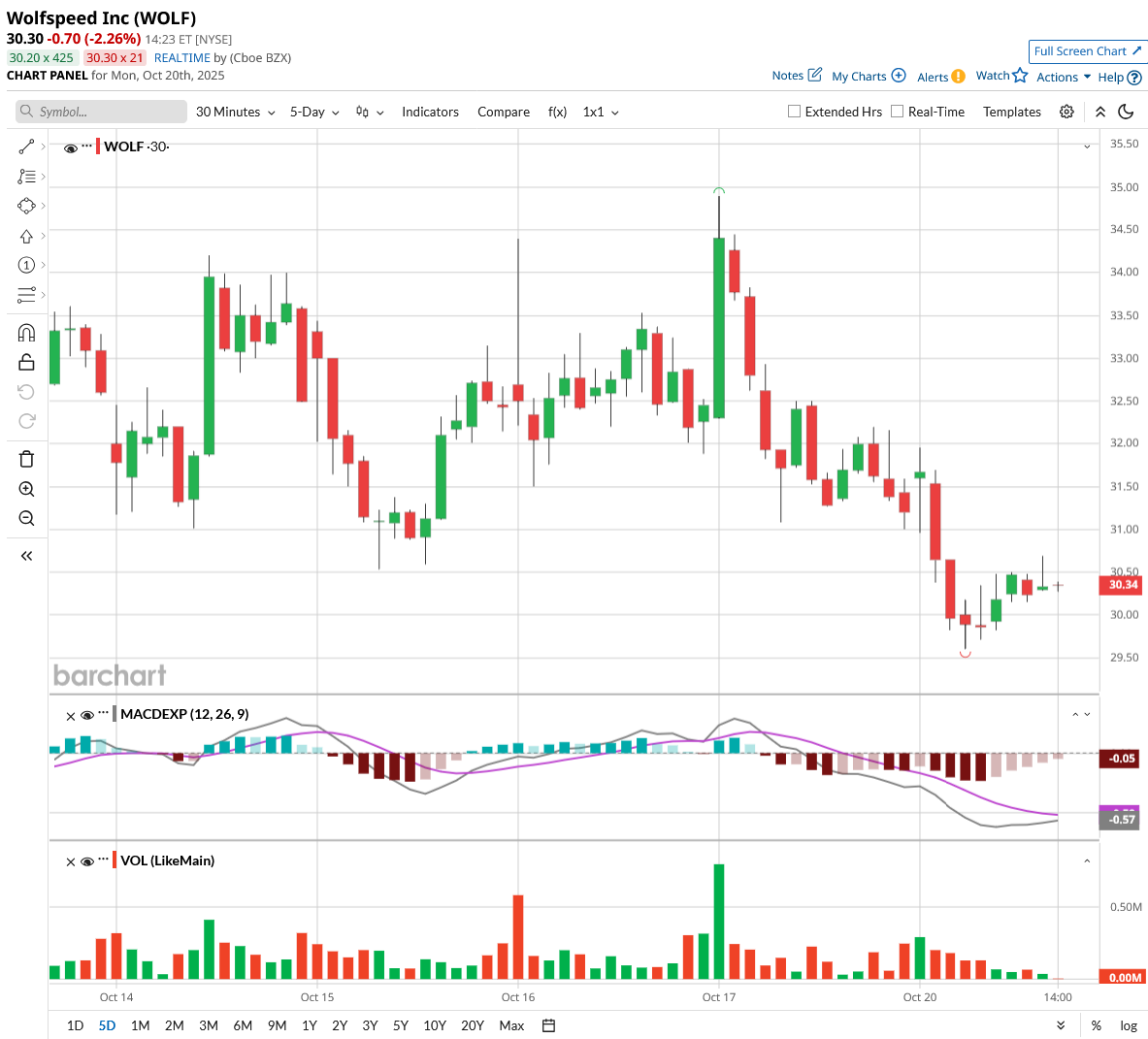Viewport: 1148px width, 1039px height.
Task: Select the Max time range
Action: pos(511,1025)
